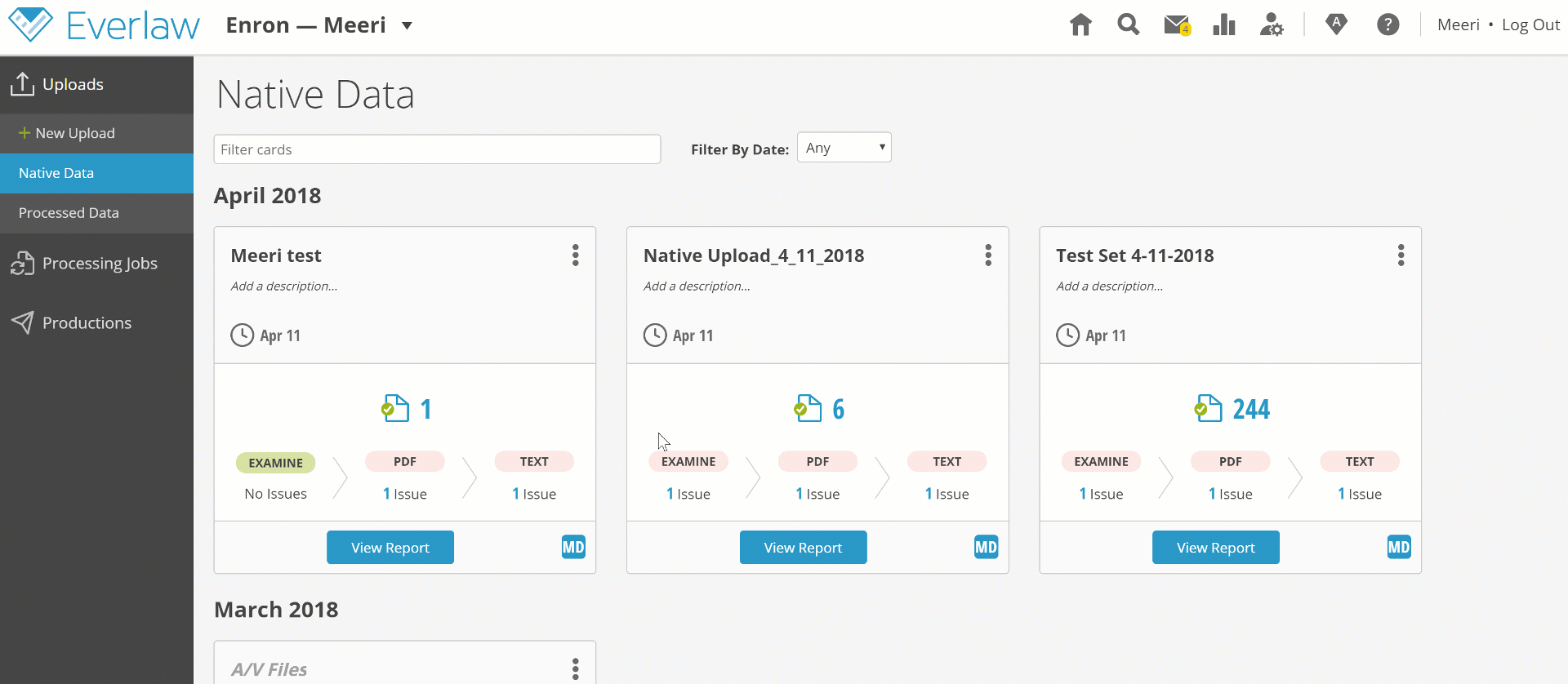This screenshot has height=684, width=1568.
Task: Click MD badge on Meeri test card
Action: coord(573,547)
